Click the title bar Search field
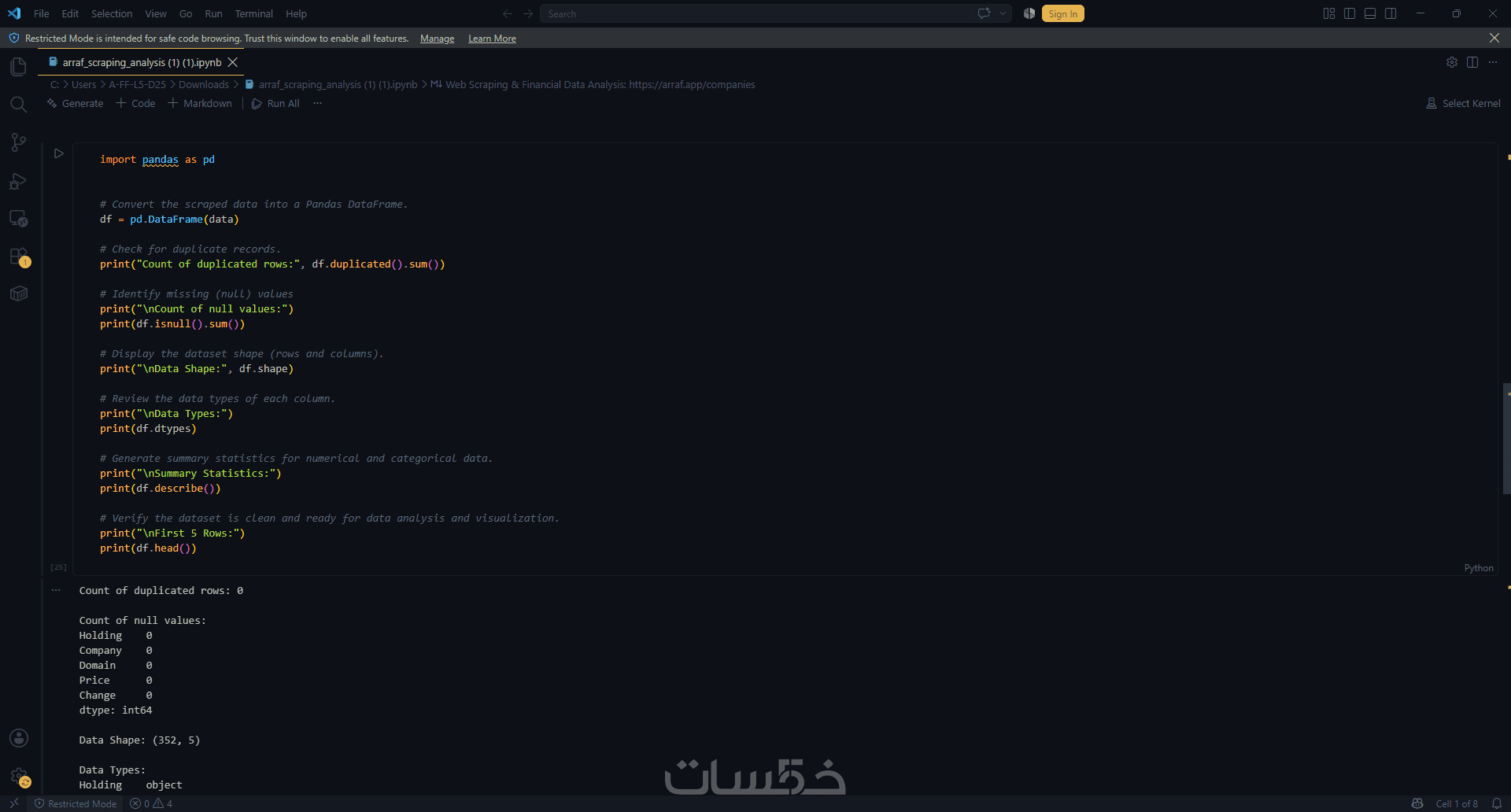 [x=755, y=13]
